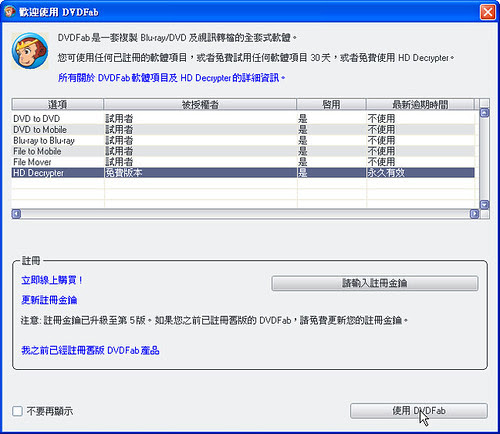
Task: Open 我之前已經註冊舊版 DVDFab 產品 link
Action: click(x=90, y=350)
